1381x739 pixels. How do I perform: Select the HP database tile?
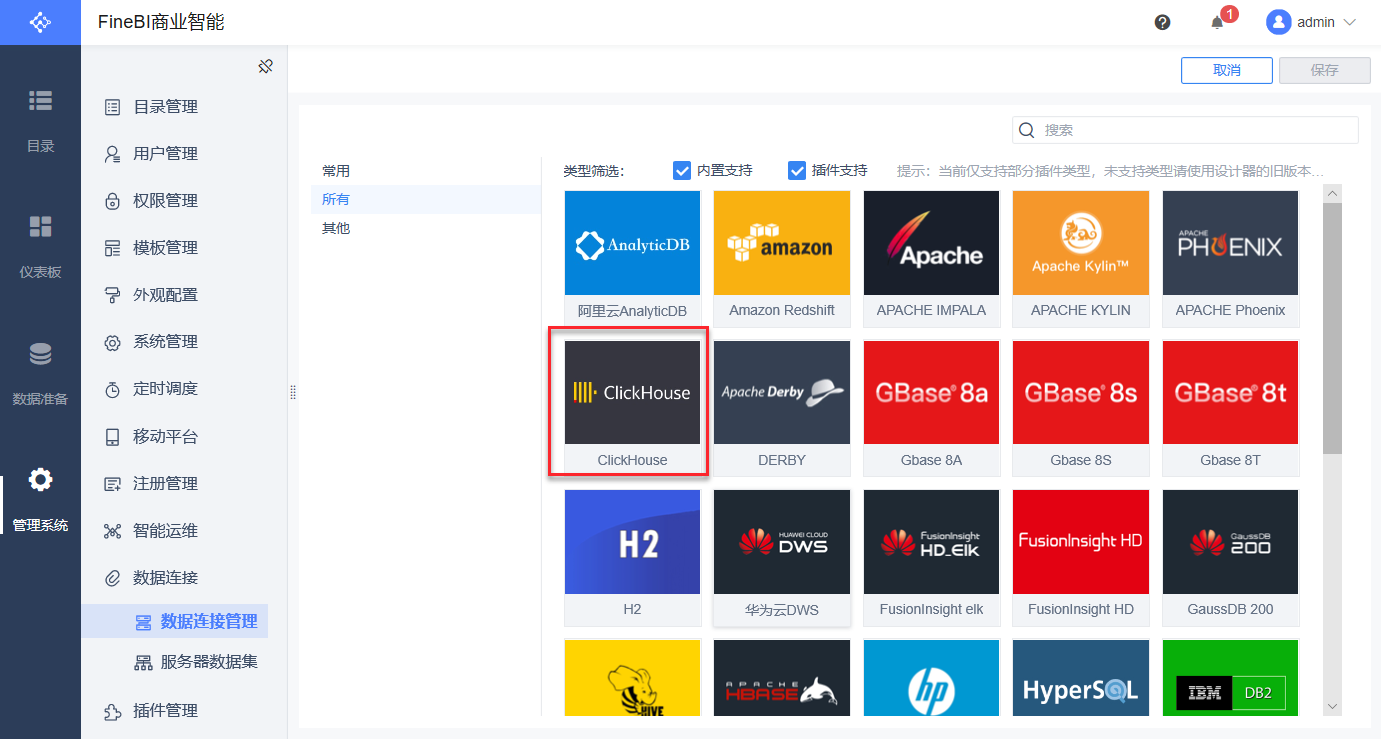tap(931, 678)
